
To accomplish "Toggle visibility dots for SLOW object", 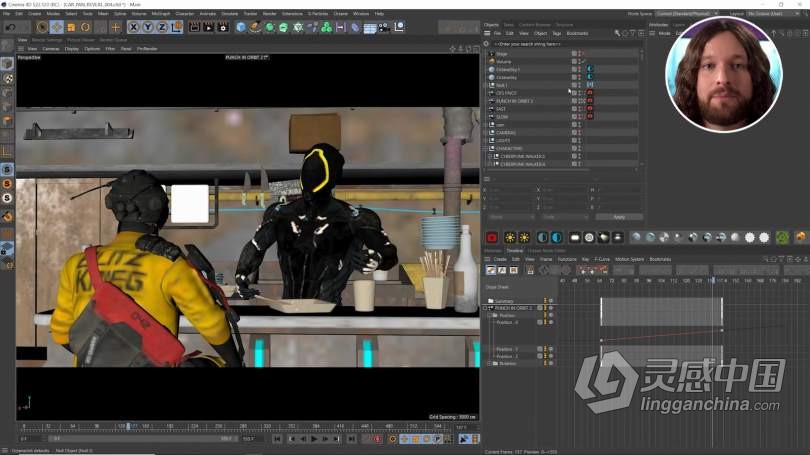I will point(579,117).
